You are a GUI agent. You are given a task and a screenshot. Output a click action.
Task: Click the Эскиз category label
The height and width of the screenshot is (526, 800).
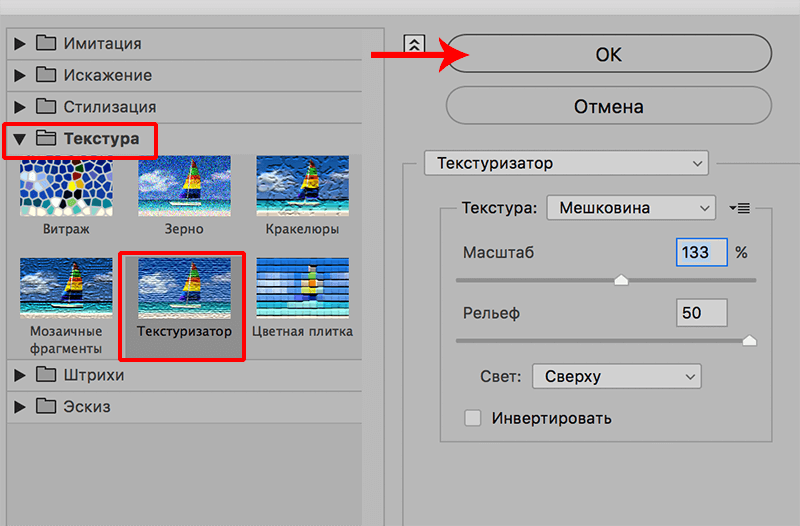(87, 407)
